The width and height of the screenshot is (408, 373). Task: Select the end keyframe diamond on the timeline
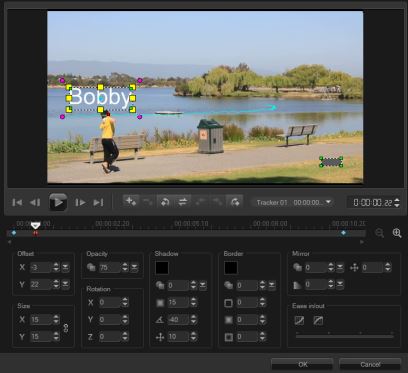[x=343, y=233]
